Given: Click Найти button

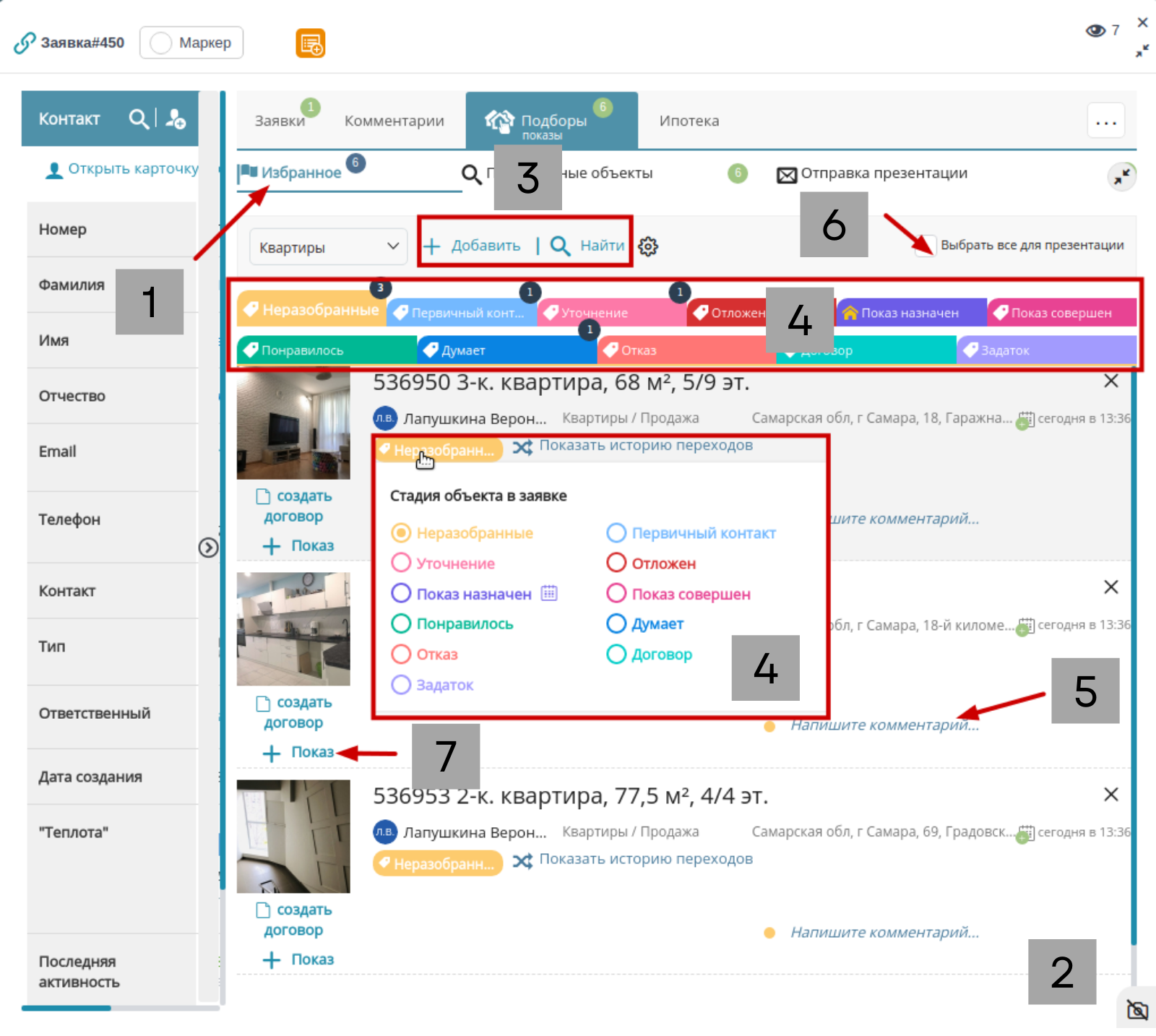Looking at the screenshot, I should point(588,246).
